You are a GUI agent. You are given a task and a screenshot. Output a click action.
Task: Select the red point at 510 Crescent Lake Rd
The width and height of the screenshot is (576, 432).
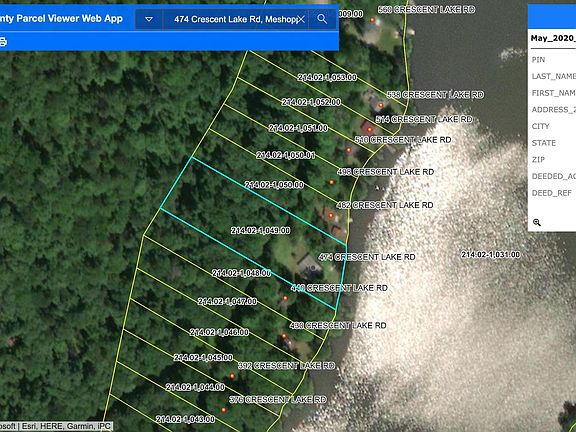(349, 150)
